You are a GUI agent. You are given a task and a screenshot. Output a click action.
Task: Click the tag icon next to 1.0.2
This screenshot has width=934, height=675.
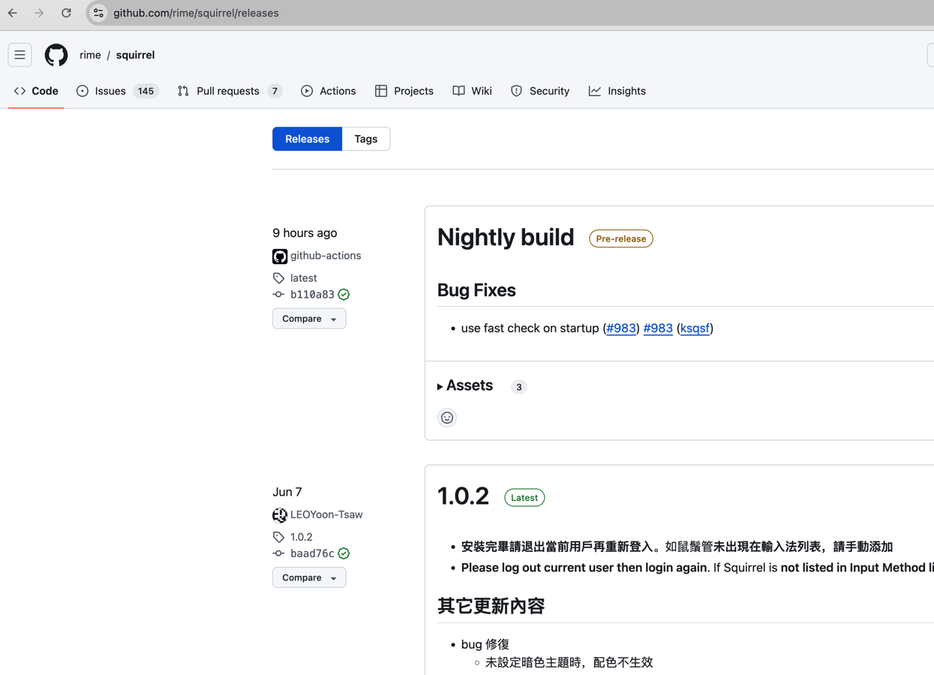click(278, 537)
